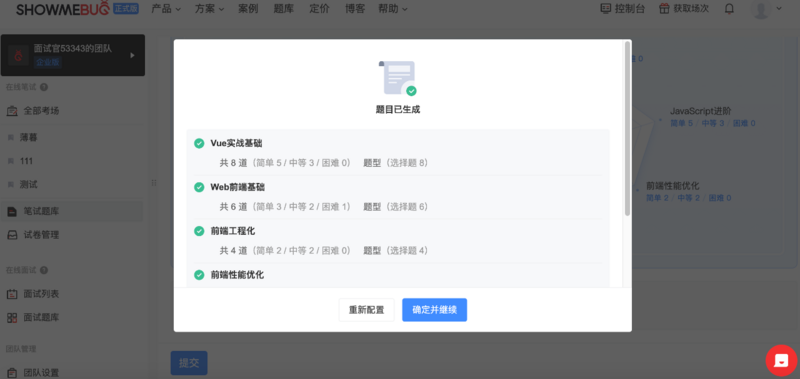Viewport: 800px width, 379px height.
Task: Click the green check beside 前端性能优化
Action: [x=199, y=275]
